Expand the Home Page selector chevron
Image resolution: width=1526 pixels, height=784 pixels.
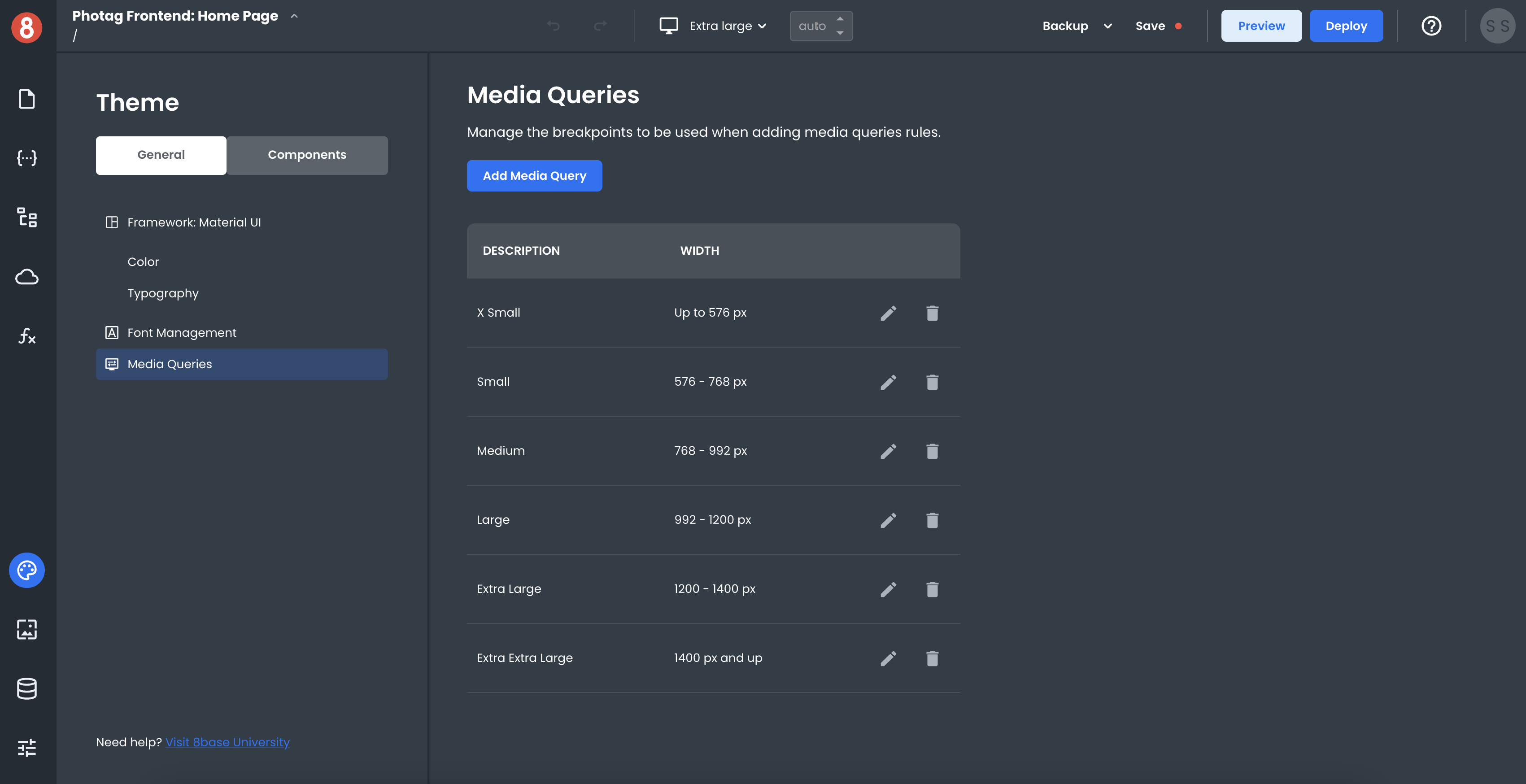pos(294,16)
